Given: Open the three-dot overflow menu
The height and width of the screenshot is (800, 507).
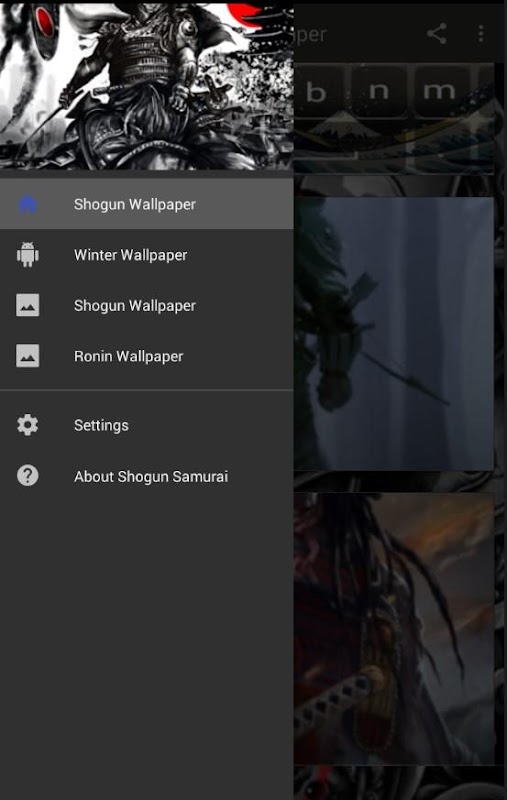Looking at the screenshot, I should pos(480,34).
